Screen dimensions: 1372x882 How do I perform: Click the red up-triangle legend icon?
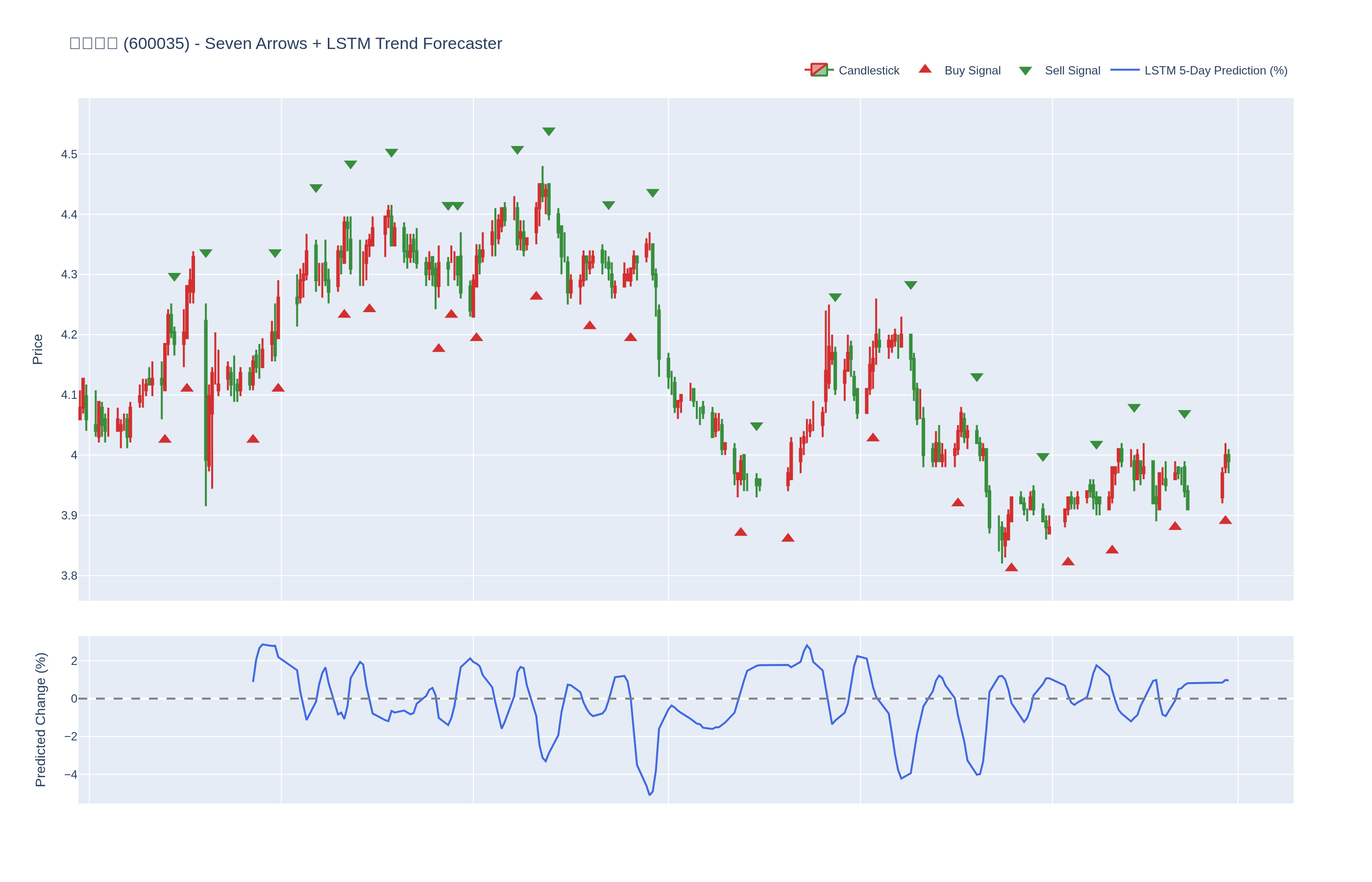(925, 69)
